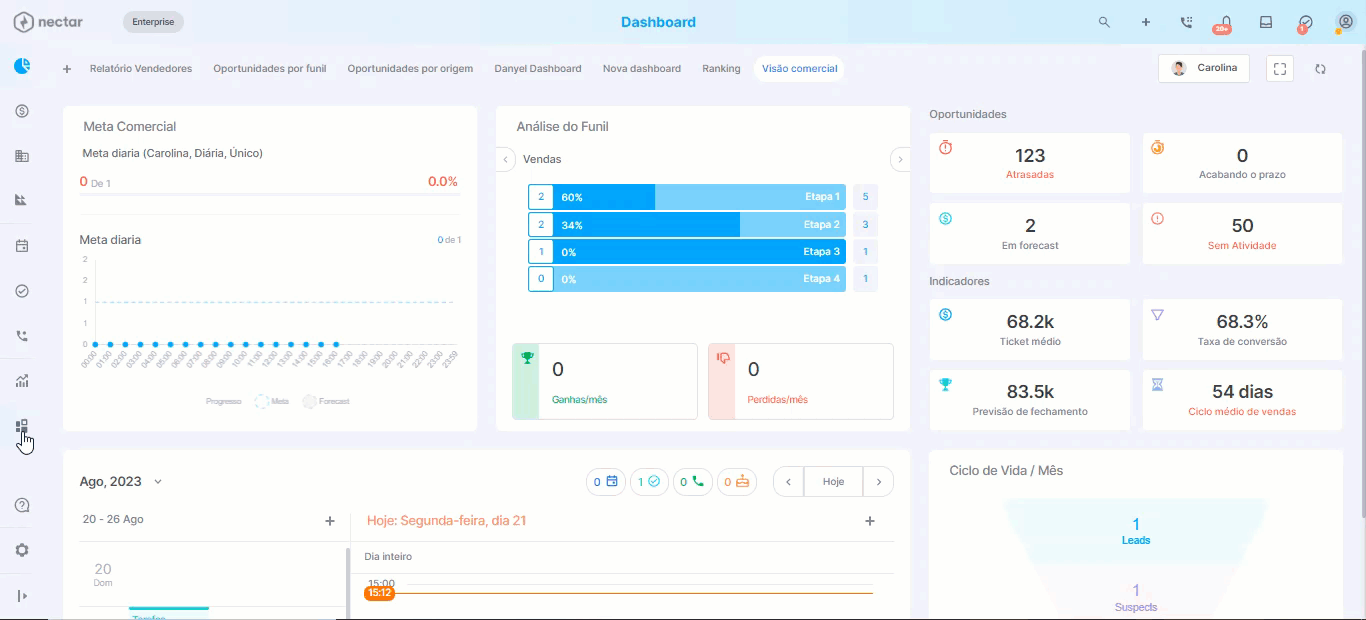
Task: Open the Ciclo médio de vendas card
Action: (x=1242, y=400)
